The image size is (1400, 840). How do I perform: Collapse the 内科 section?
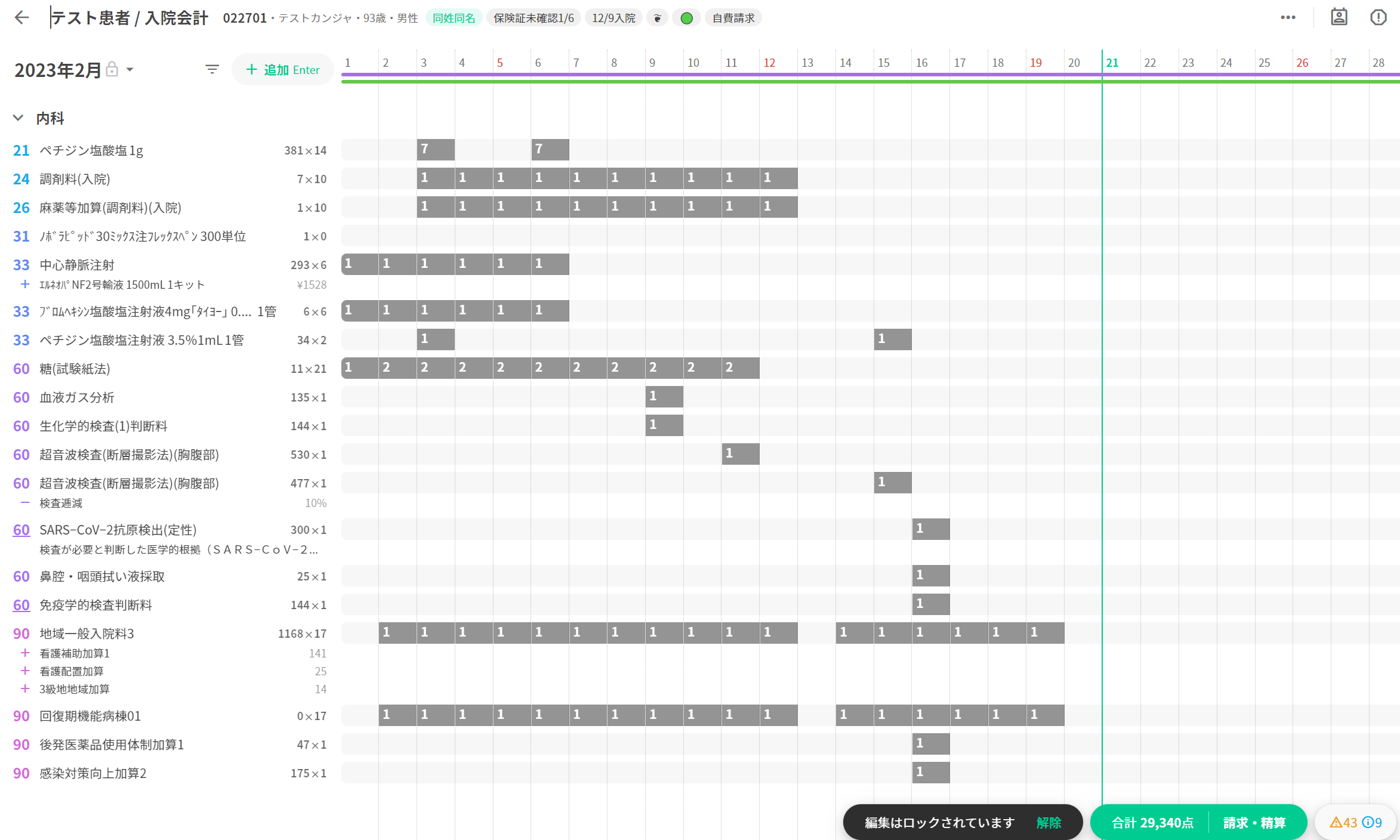[18, 118]
